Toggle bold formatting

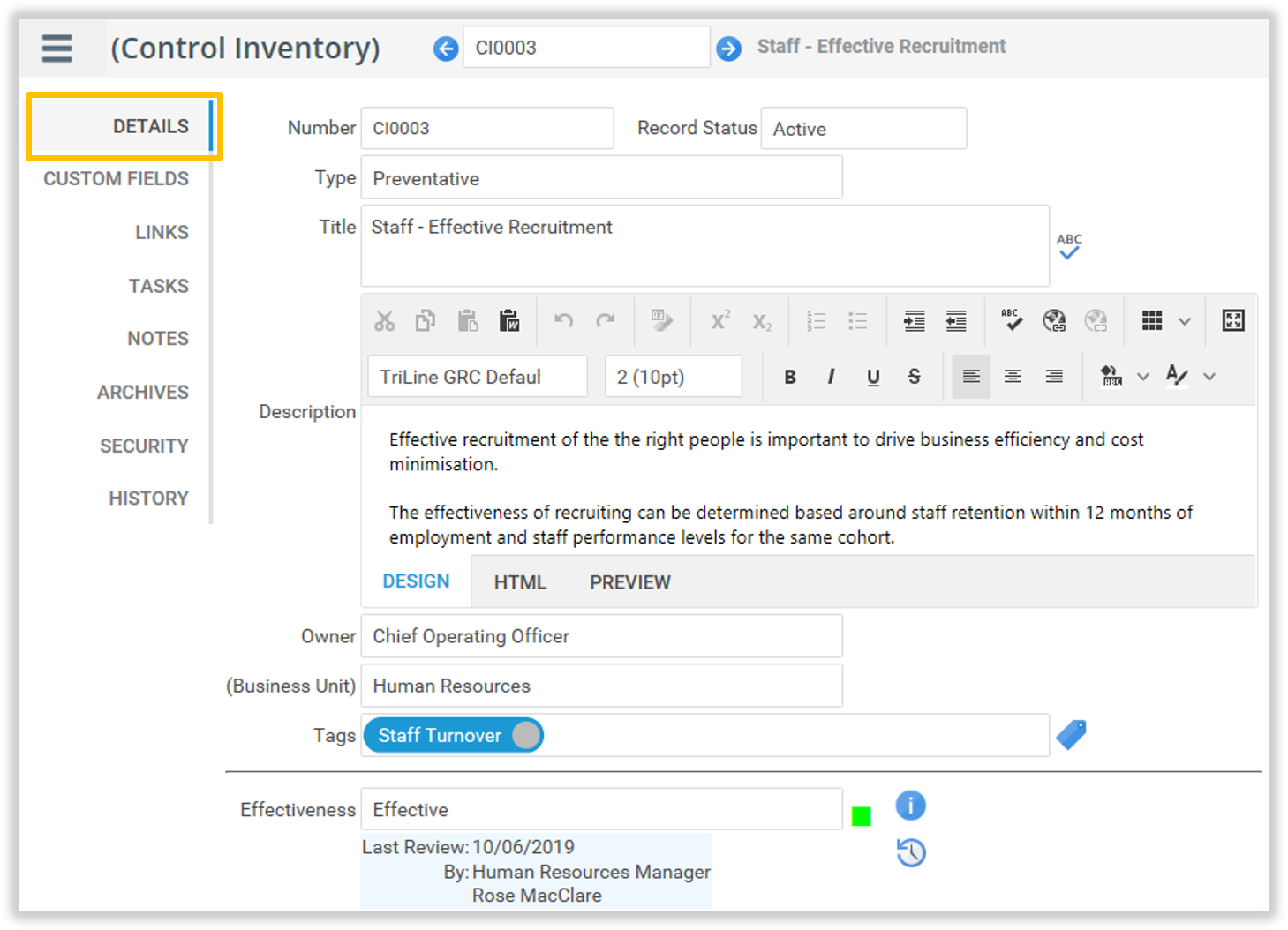pos(790,377)
